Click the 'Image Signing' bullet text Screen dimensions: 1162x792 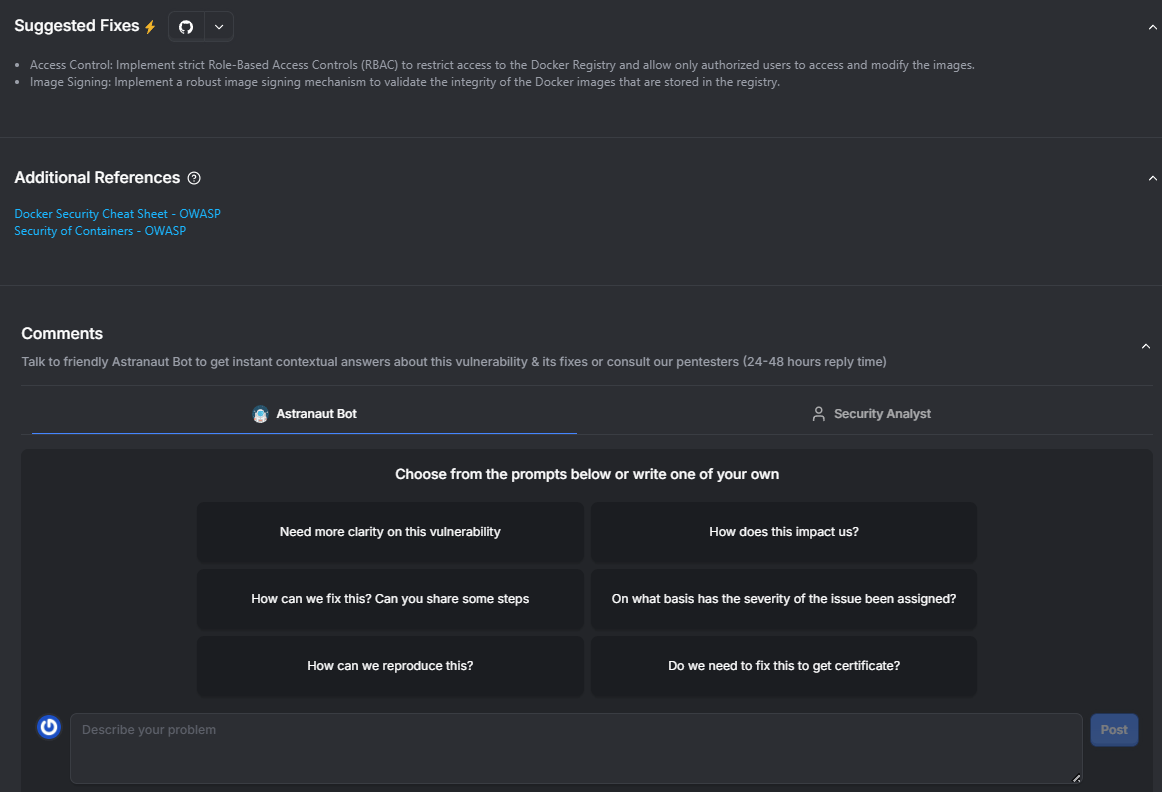coord(405,82)
